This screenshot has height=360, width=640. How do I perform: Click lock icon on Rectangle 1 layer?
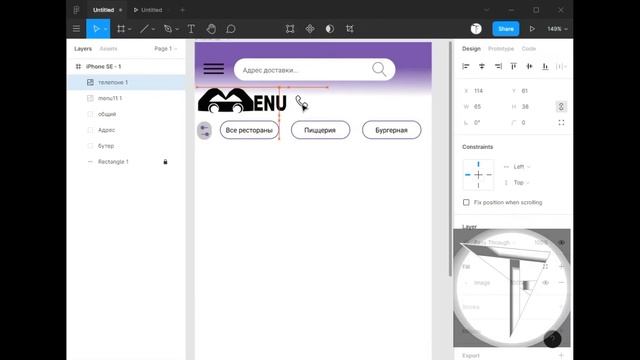point(165,162)
